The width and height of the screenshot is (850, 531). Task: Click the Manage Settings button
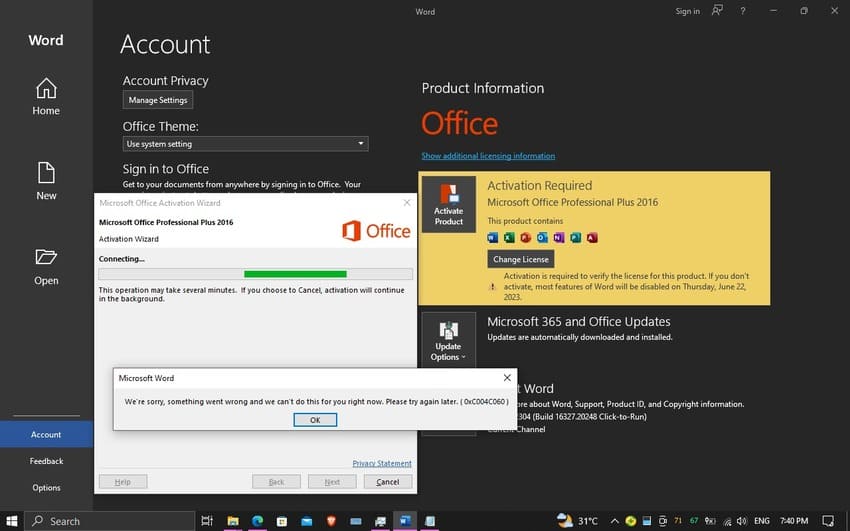coord(158,100)
